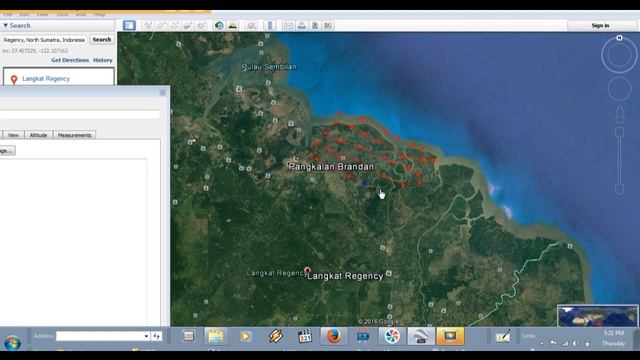Open the Winamp taskbar icon
The width and height of the screenshot is (640, 360).
click(276, 336)
